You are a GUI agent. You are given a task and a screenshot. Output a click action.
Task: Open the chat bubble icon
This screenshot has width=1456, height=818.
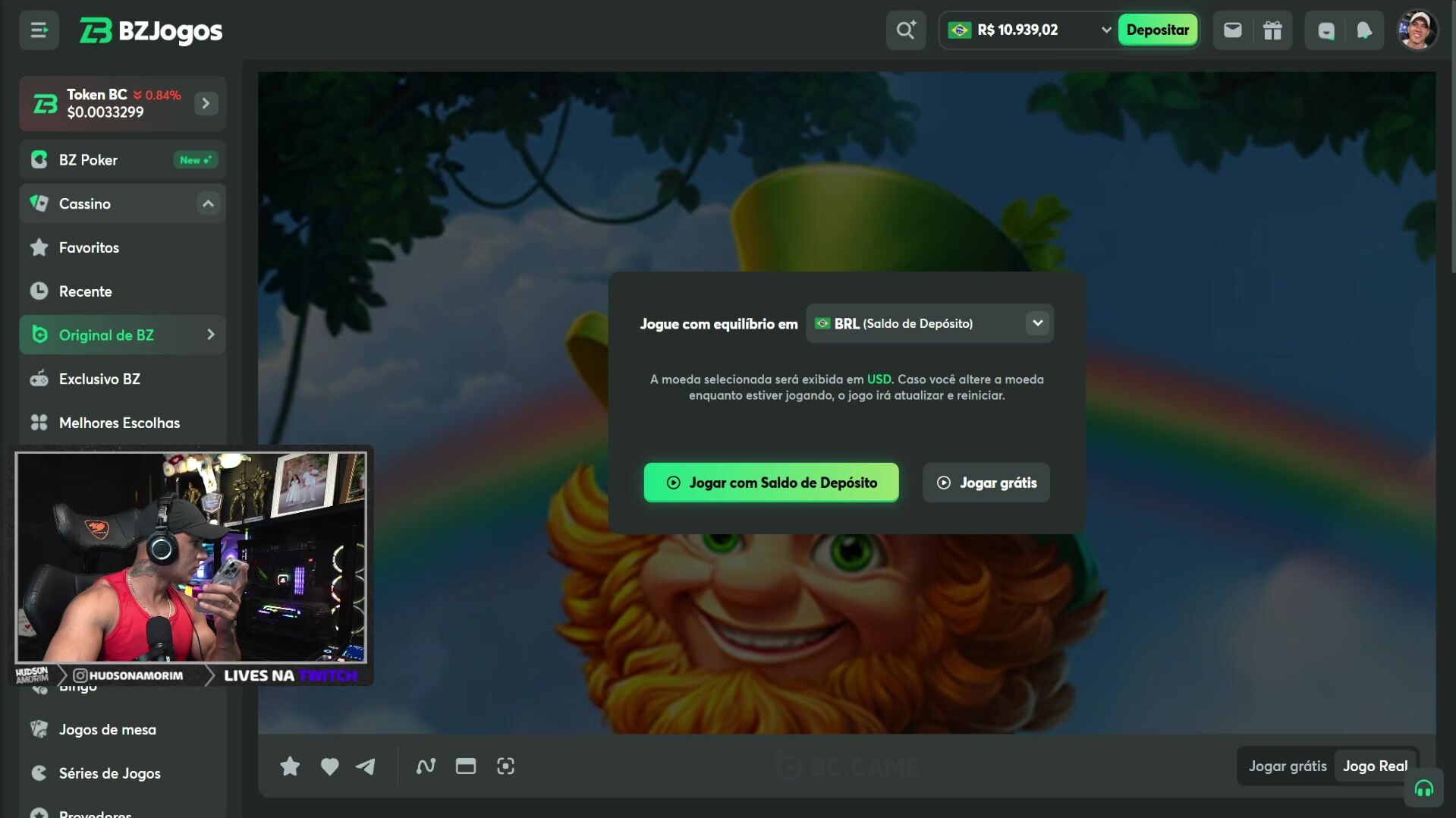pos(1326,30)
